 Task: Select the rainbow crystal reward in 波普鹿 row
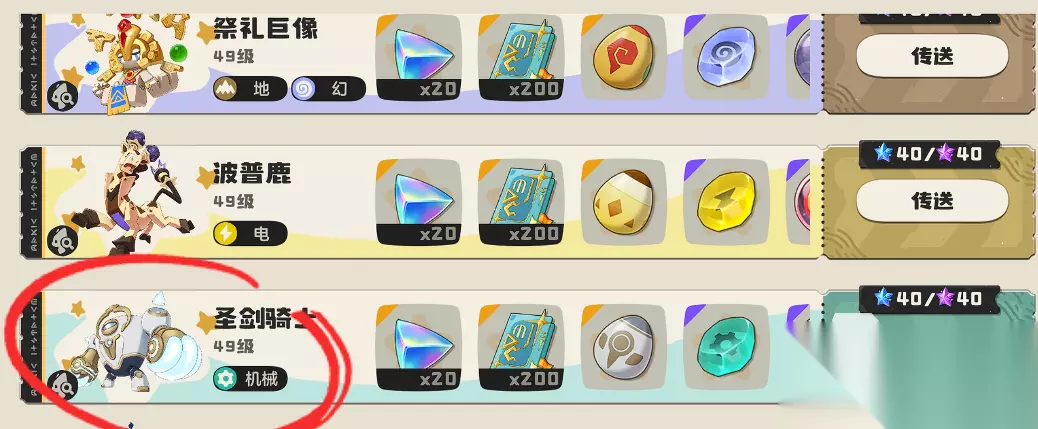(x=418, y=201)
